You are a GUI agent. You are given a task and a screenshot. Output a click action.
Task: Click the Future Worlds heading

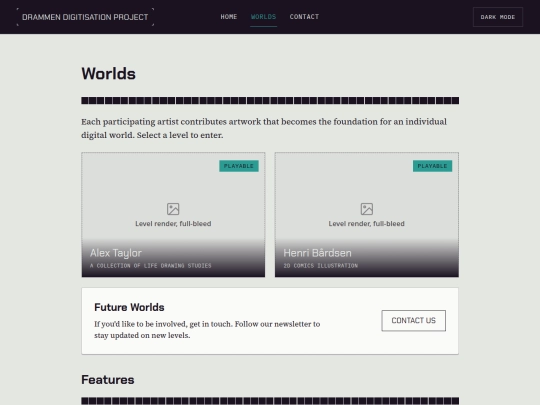tap(129, 307)
